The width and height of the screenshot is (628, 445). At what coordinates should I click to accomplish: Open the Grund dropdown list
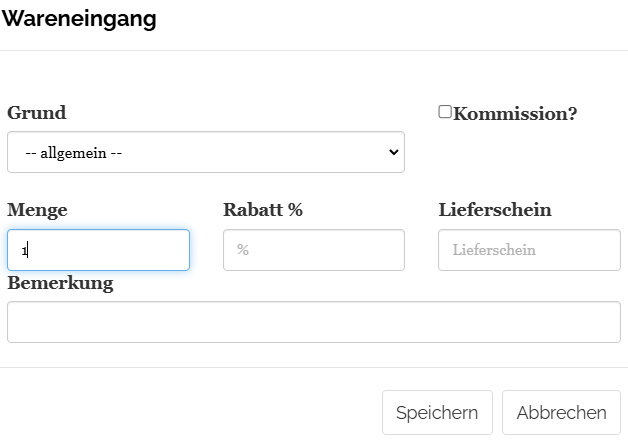[x=206, y=152]
